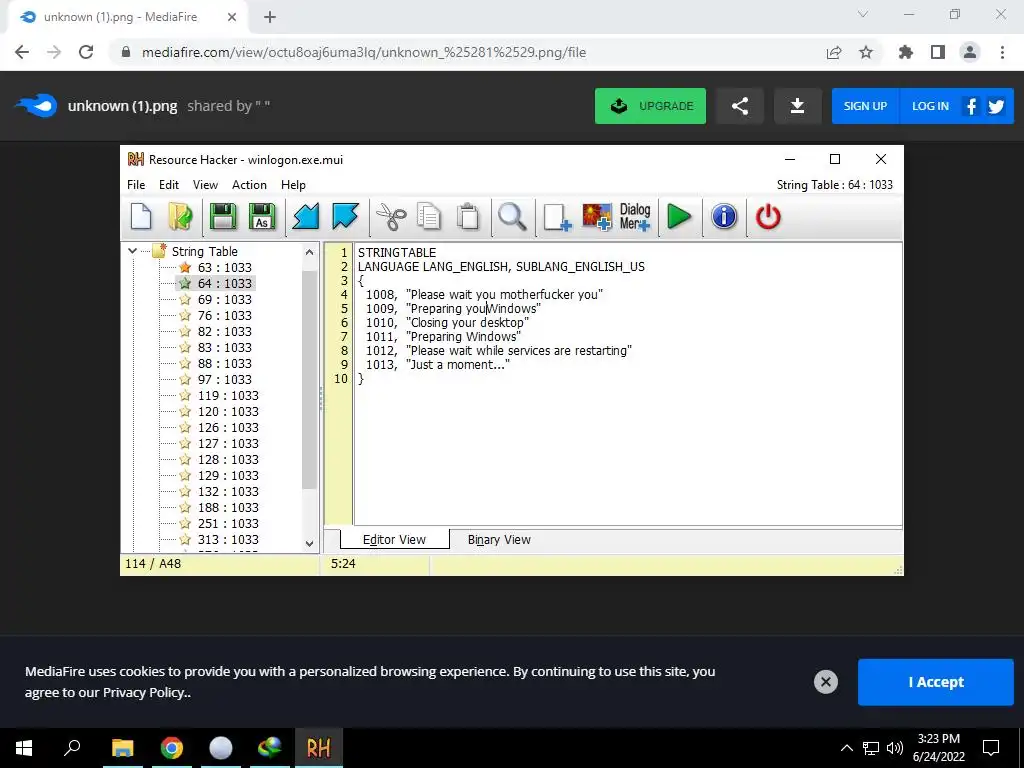Click in line 1012 services restarting text
1024x768 pixels.
click(x=519, y=351)
